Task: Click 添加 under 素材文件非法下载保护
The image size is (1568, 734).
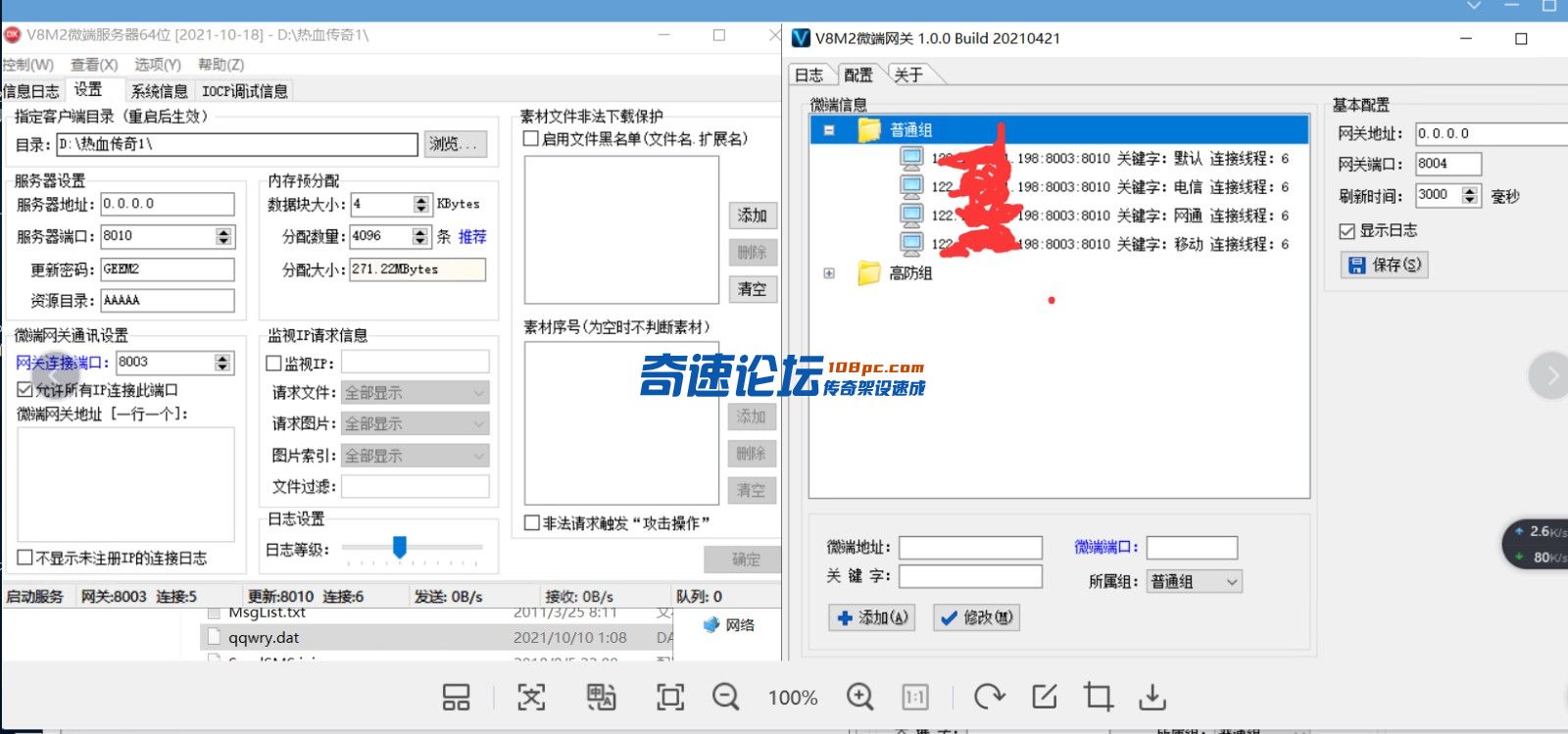Action: tap(753, 216)
